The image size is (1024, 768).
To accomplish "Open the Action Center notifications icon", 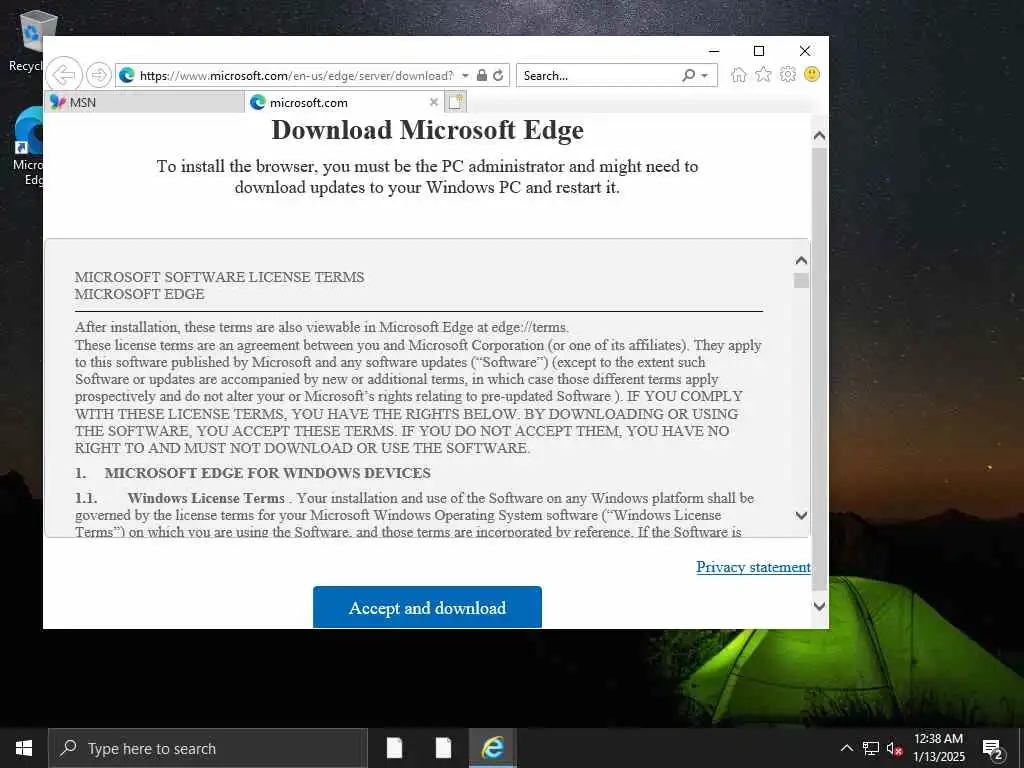I will click(993, 749).
